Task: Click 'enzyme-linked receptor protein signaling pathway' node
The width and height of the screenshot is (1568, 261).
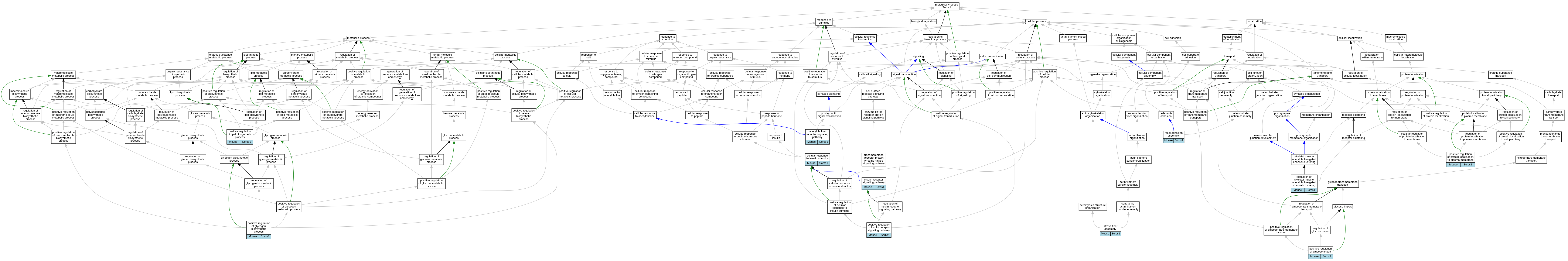Action: 873,115
